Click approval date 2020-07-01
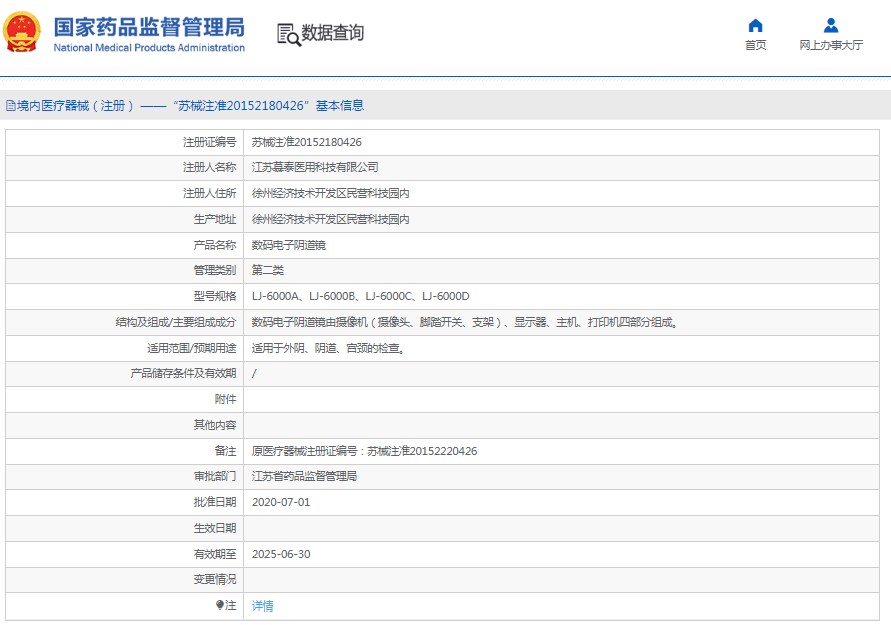891x625 pixels. [x=281, y=502]
